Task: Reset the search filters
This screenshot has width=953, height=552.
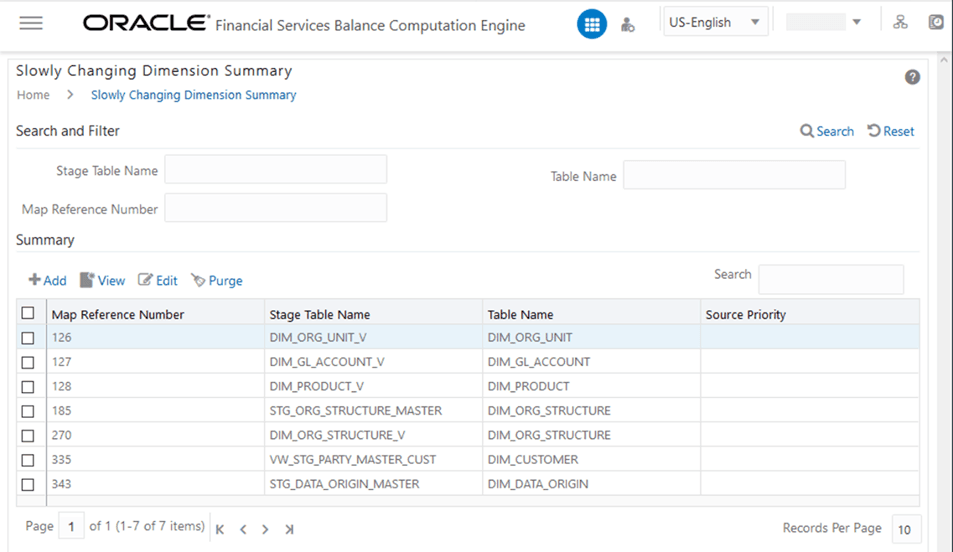Action: [891, 131]
